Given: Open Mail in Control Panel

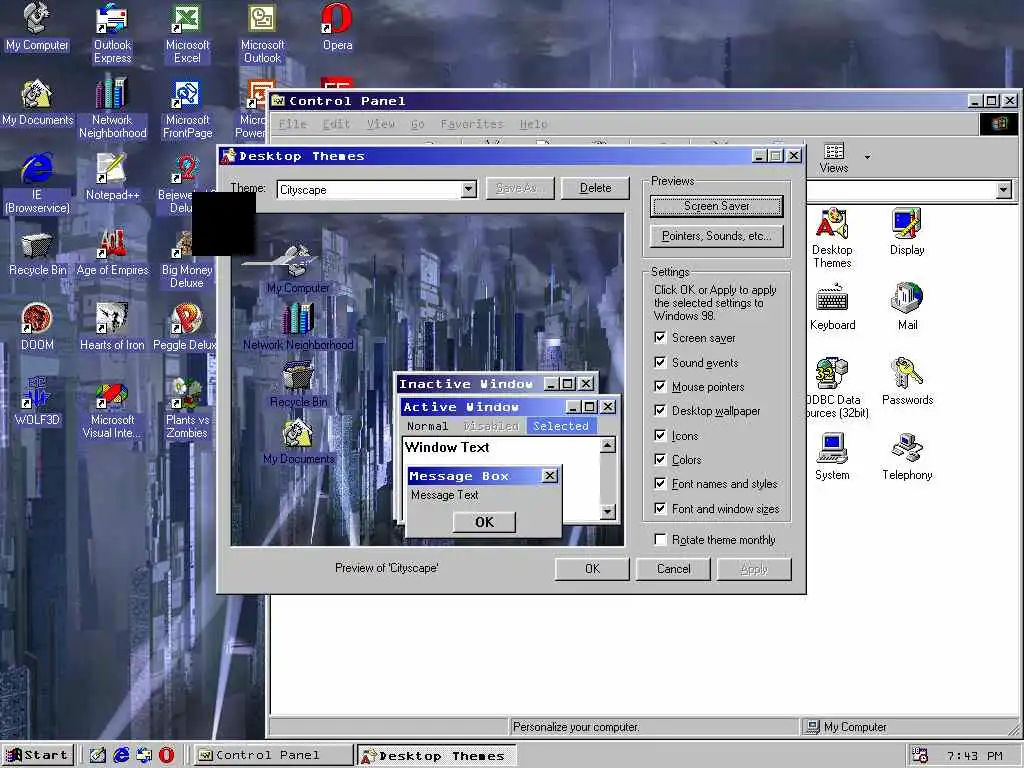Looking at the screenshot, I should (907, 307).
